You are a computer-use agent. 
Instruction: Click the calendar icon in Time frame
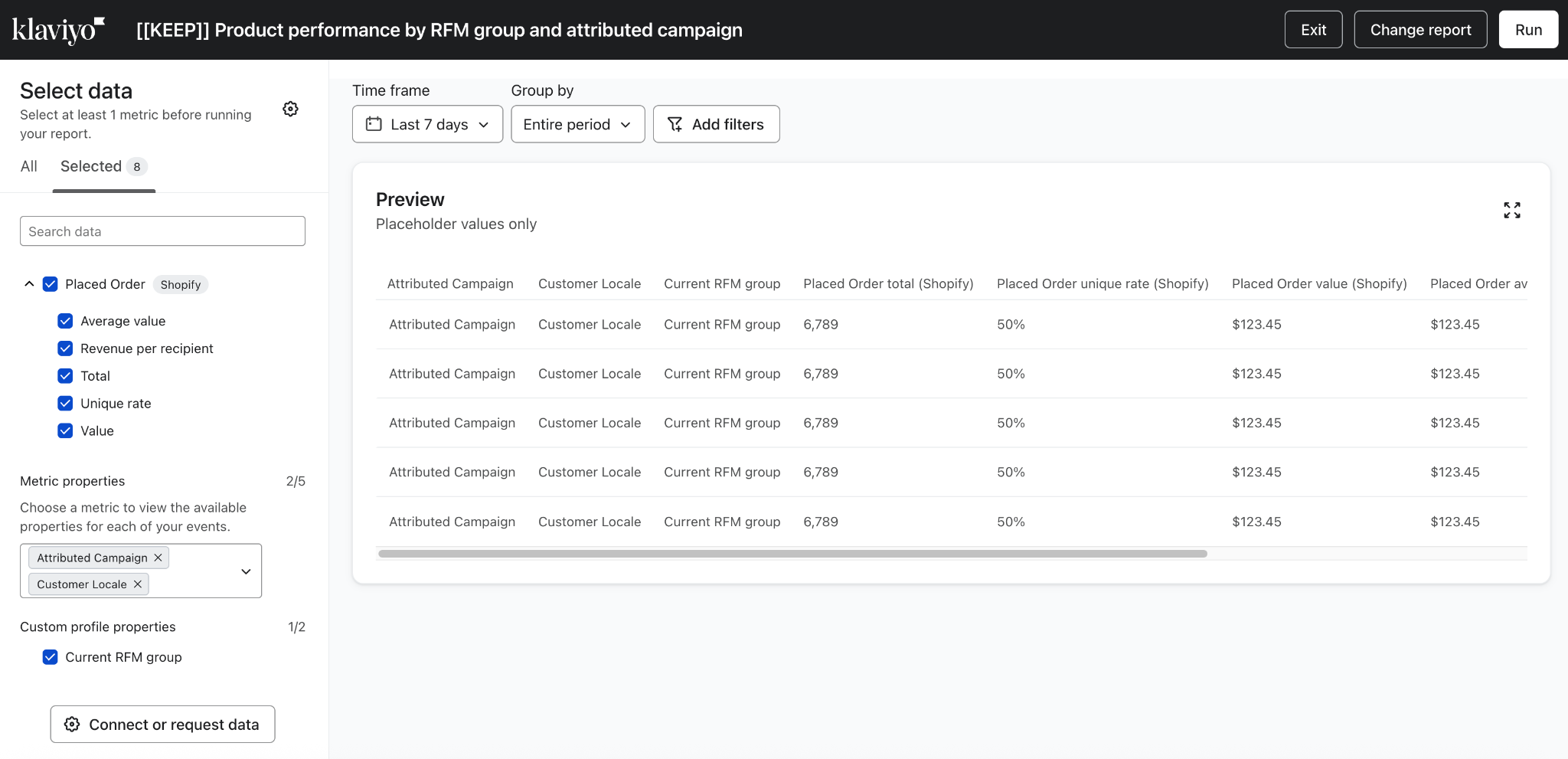[x=374, y=124]
